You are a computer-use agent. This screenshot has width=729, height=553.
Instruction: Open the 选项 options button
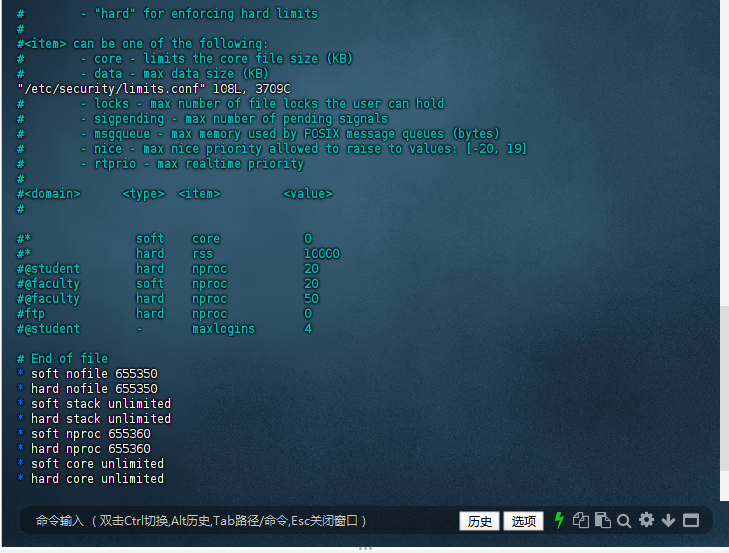[x=524, y=521]
